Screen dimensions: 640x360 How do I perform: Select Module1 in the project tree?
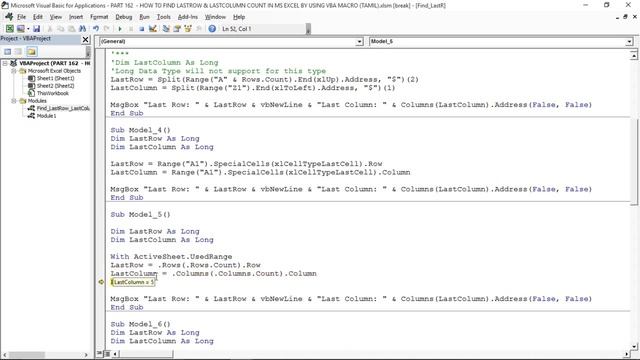[x=46, y=116]
